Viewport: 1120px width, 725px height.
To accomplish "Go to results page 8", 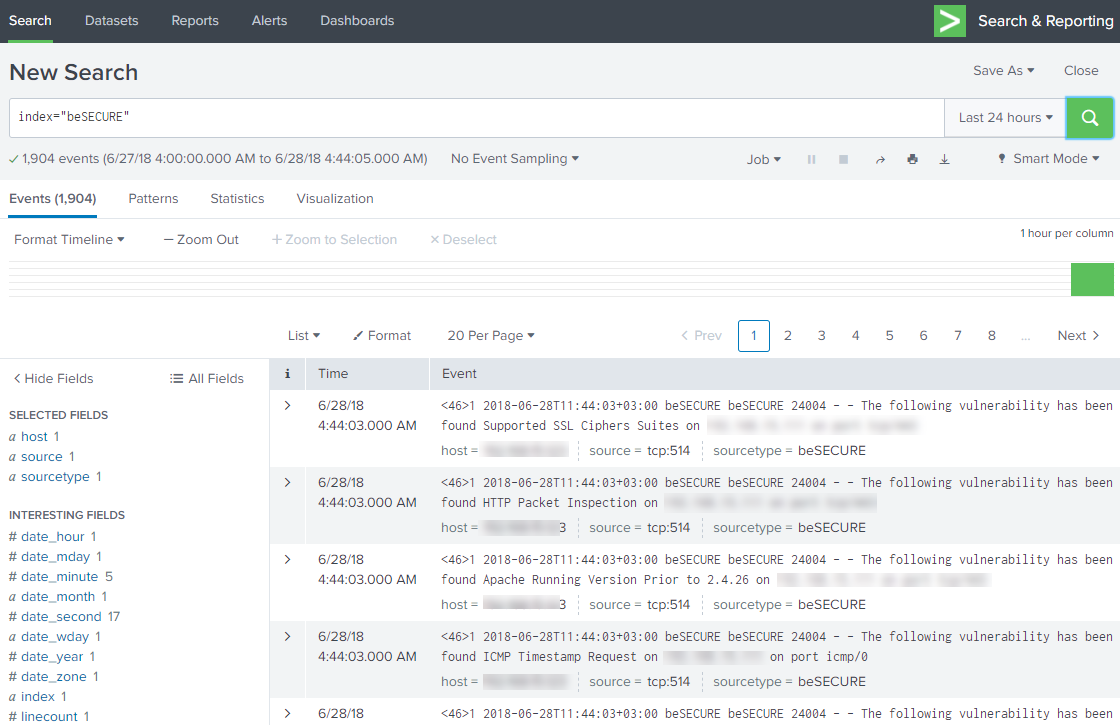I will pyautogui.click(x=991, y=336).
